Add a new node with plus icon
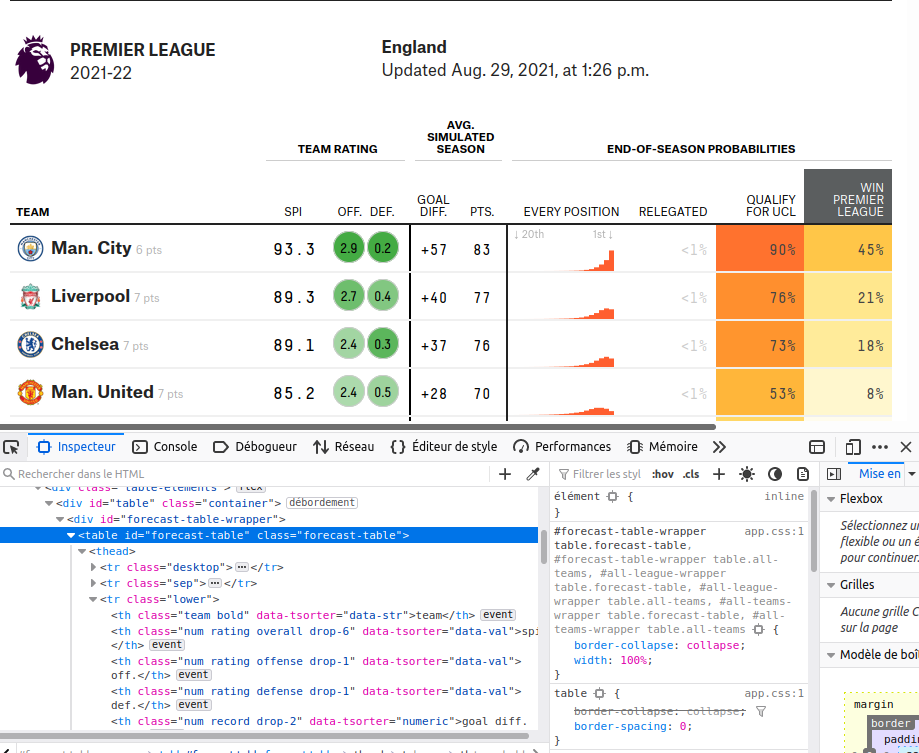This screenshot has width=919, height=753. point(505,474)
